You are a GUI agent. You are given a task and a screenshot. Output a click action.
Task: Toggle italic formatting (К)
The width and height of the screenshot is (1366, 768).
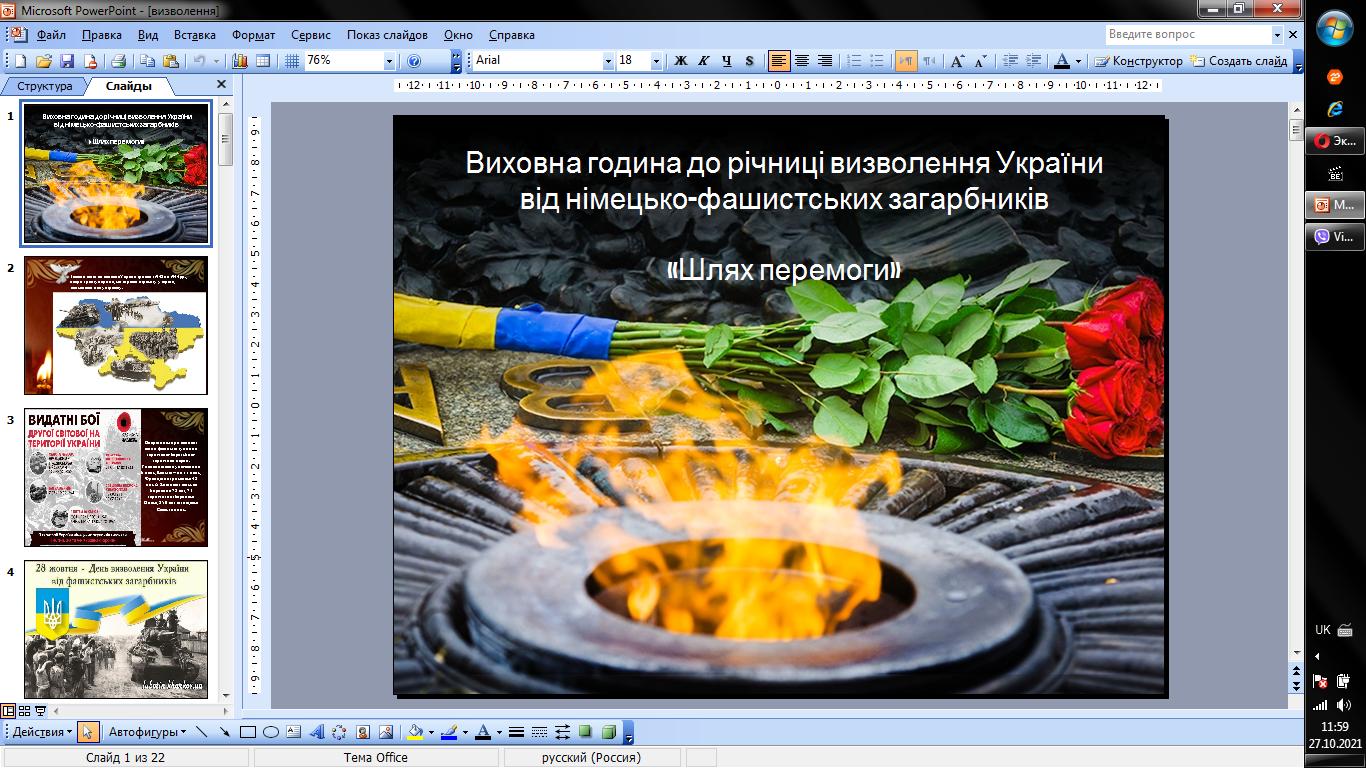pyautogui.click(x=704, y=61)
